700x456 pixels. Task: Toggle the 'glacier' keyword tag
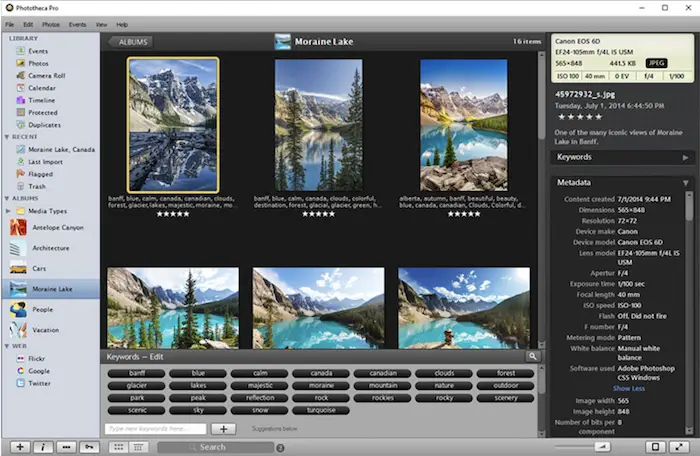pyautogui.click(x=137, y=385)
